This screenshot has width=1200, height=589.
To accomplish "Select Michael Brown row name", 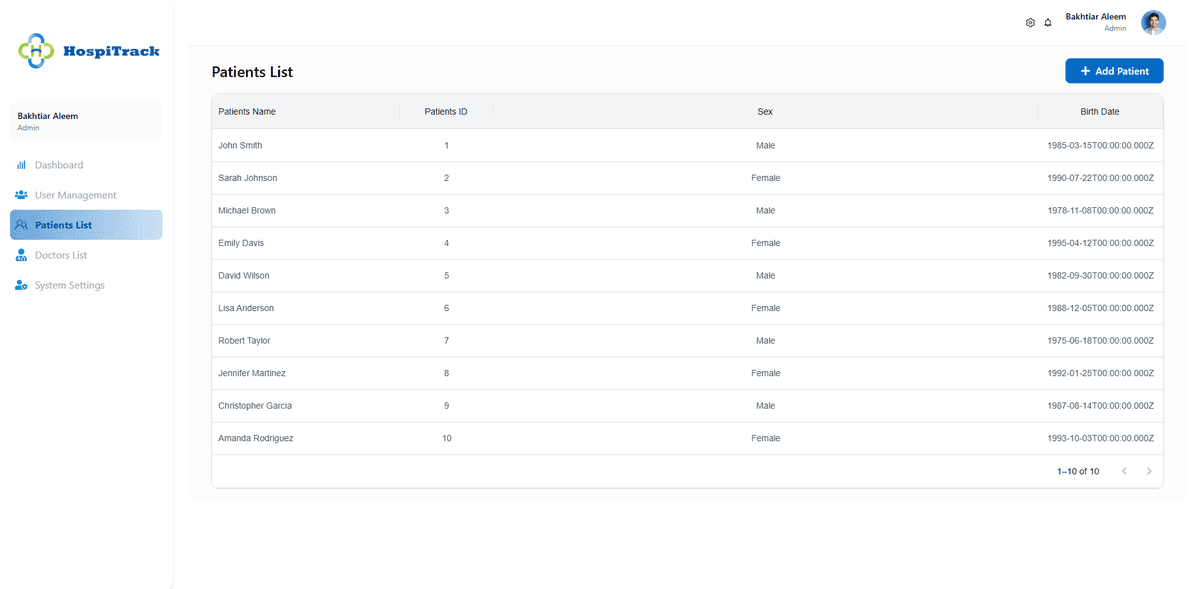I will pos(247,210).
